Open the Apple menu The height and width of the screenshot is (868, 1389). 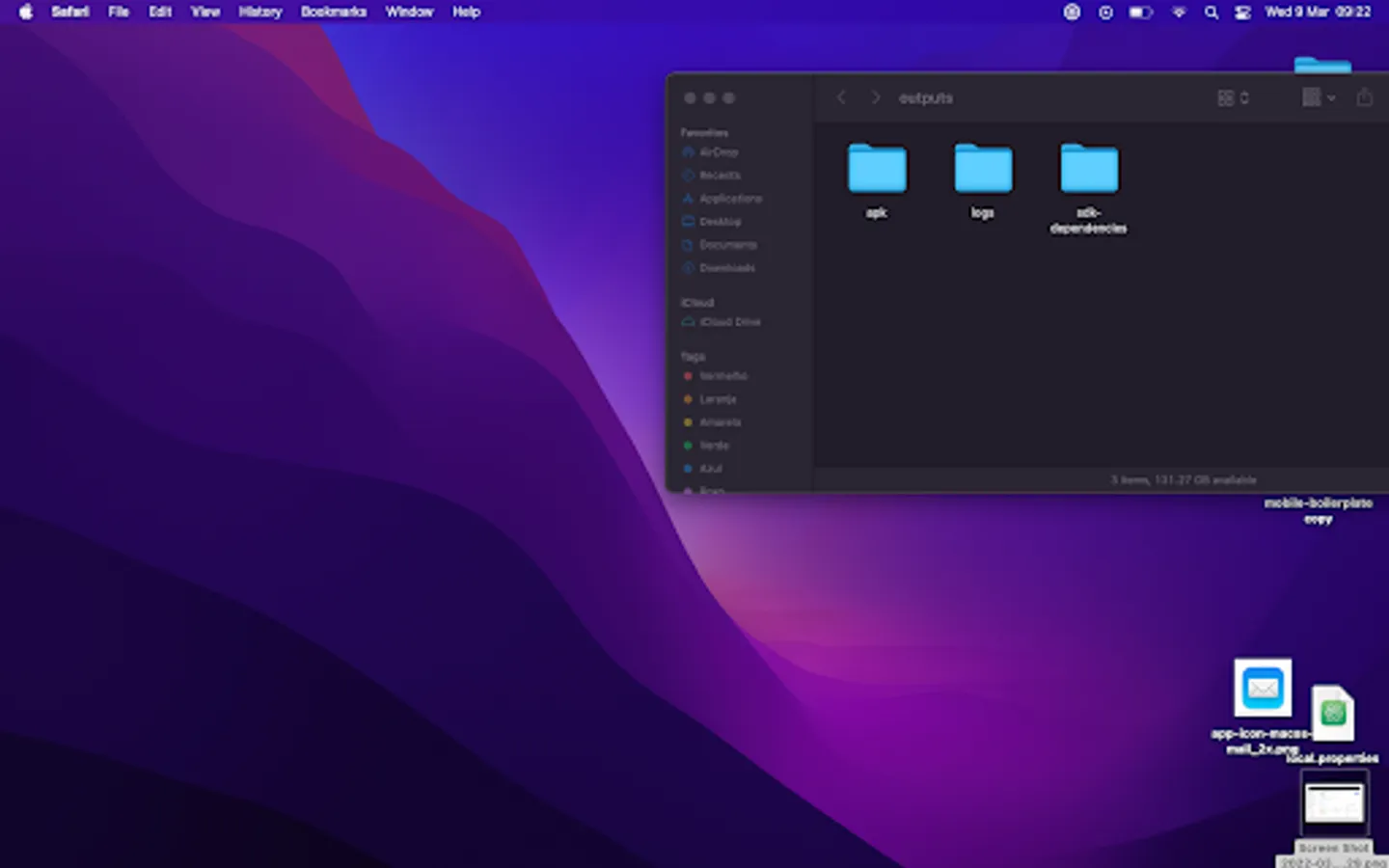pyautogui.click(x=26, y=13)
